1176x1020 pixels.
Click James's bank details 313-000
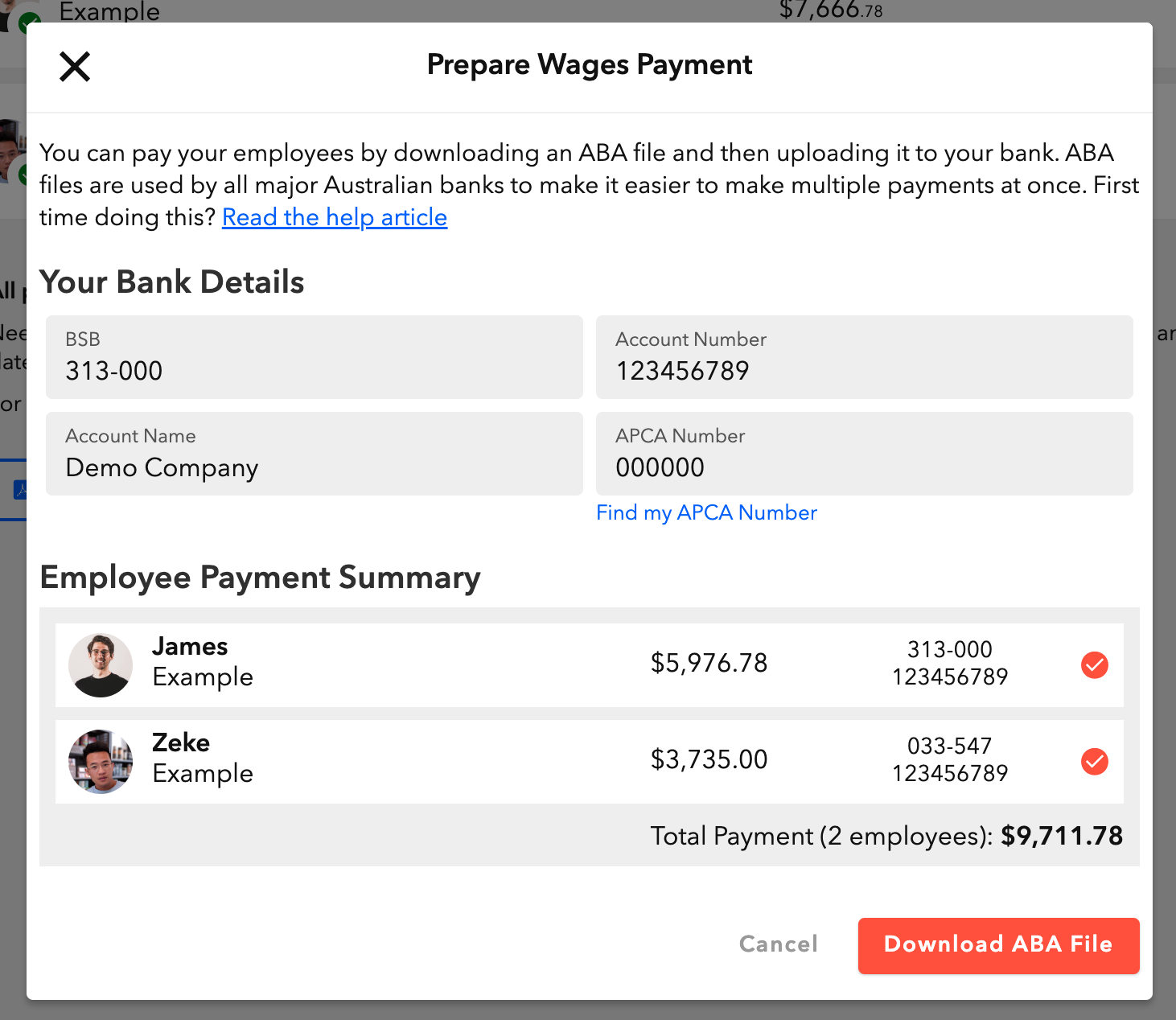[949, 650]
